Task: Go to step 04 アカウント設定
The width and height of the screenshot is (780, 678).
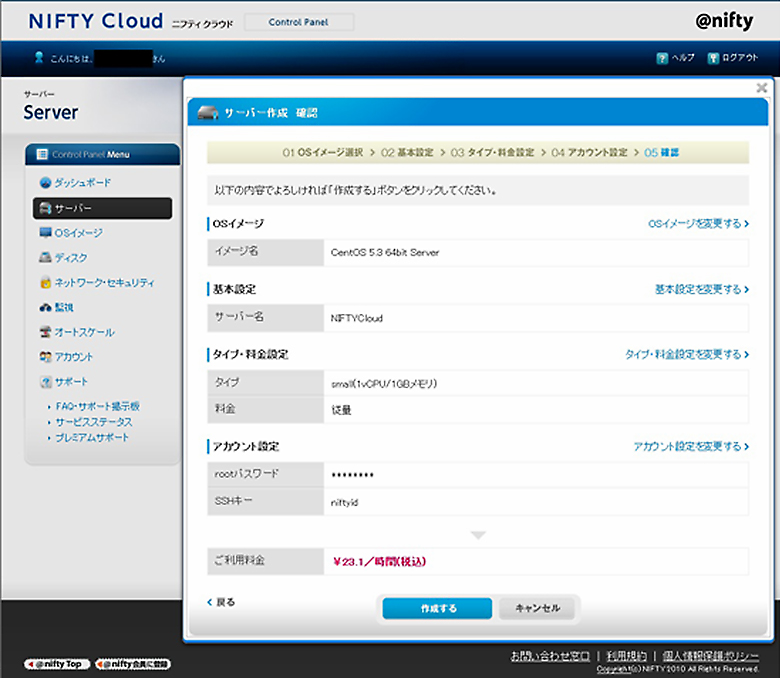Action: tap(589, 153)
